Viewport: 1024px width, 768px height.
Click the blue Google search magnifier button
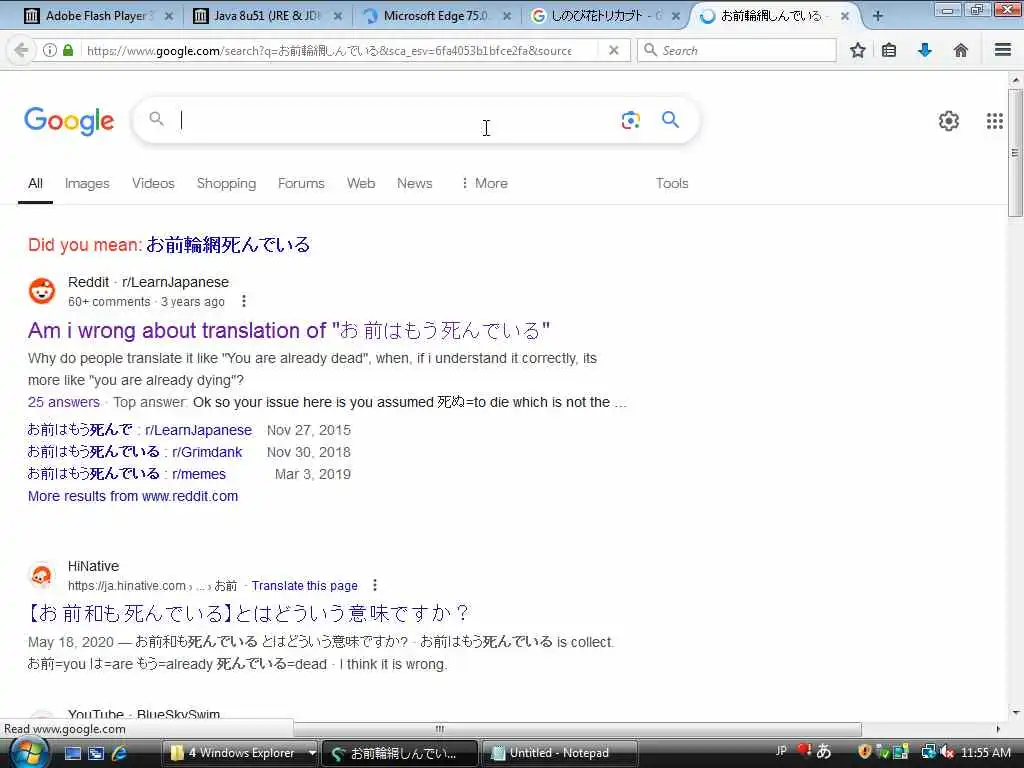(x=670, y=120)
